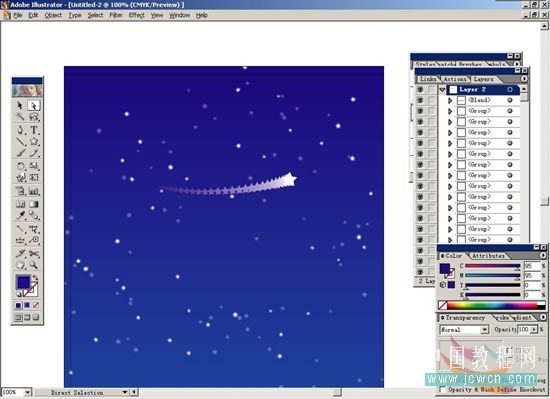Viewport: 550px width, 399px height.
Task: Select the Column Graph tool
Action: click(x=34, y=191)
